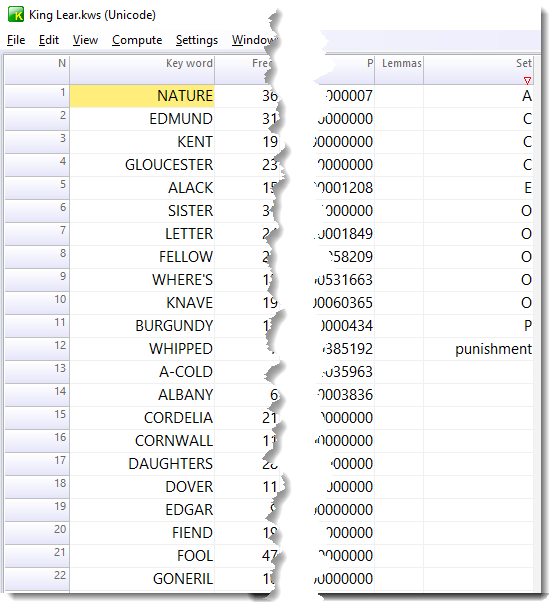Select the NATURE key word cell
This screenshot has height=608, width=556.
pyautogui.click(x=142, y=96)
